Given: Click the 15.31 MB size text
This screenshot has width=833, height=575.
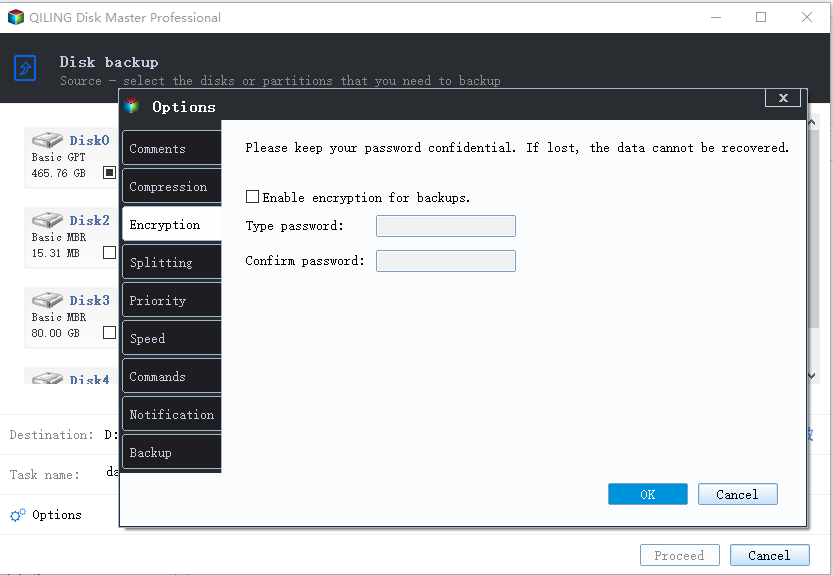Looking at the screenshot, I should [55, 253].
